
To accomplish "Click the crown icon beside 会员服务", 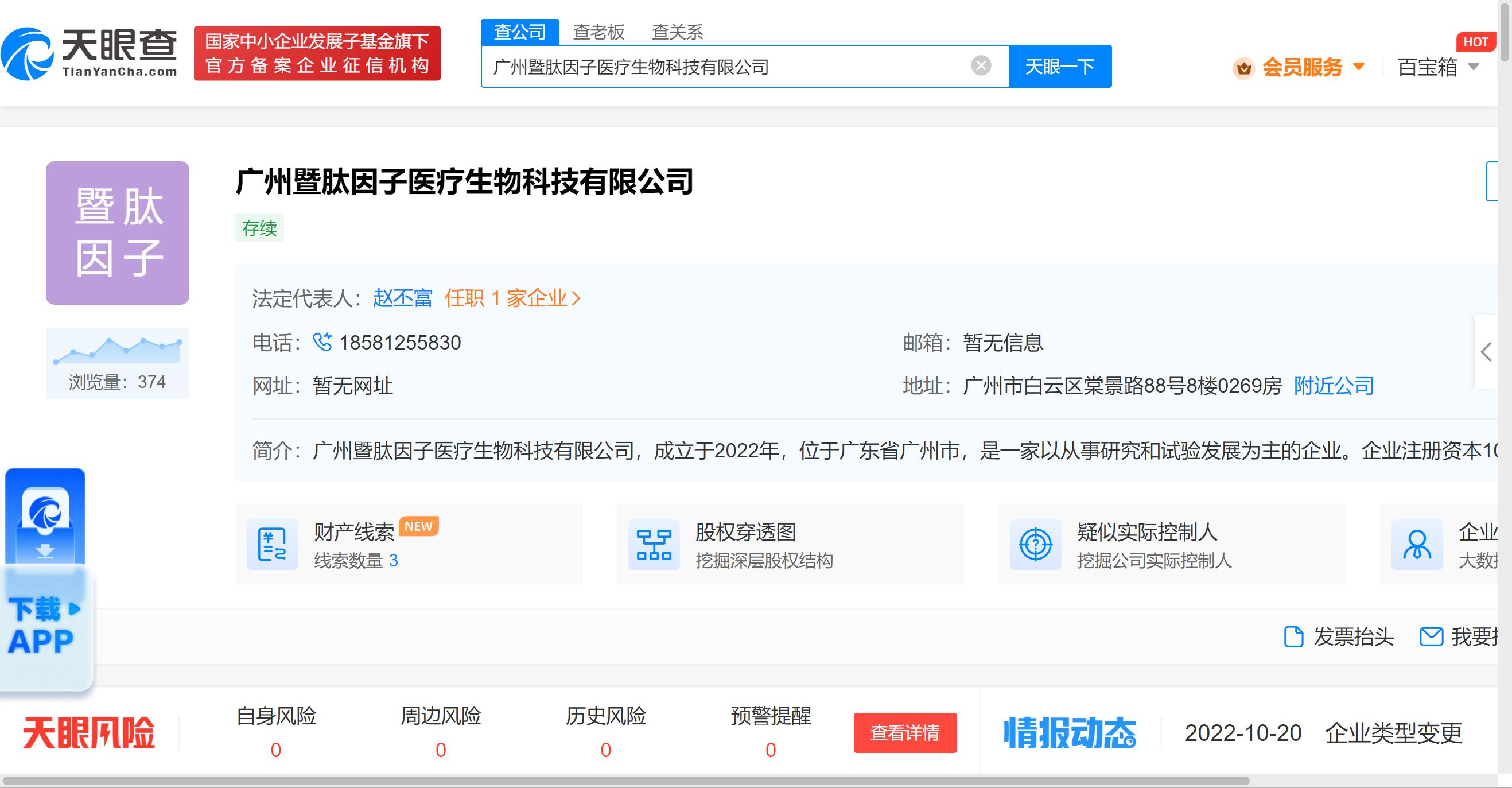I will [x=1244, y=68].
